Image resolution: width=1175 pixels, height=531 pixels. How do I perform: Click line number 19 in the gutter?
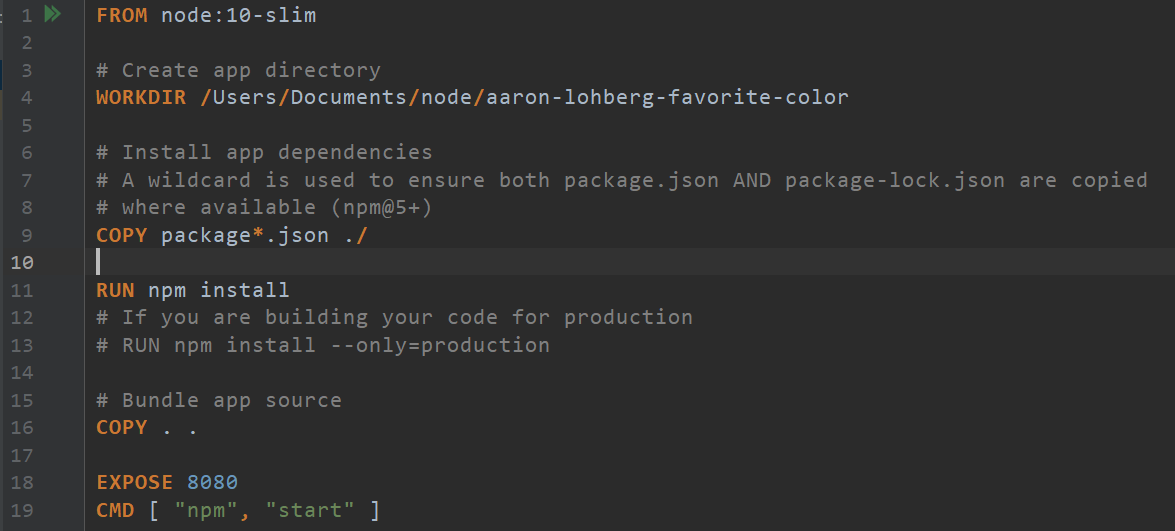[x=22, y=511]
